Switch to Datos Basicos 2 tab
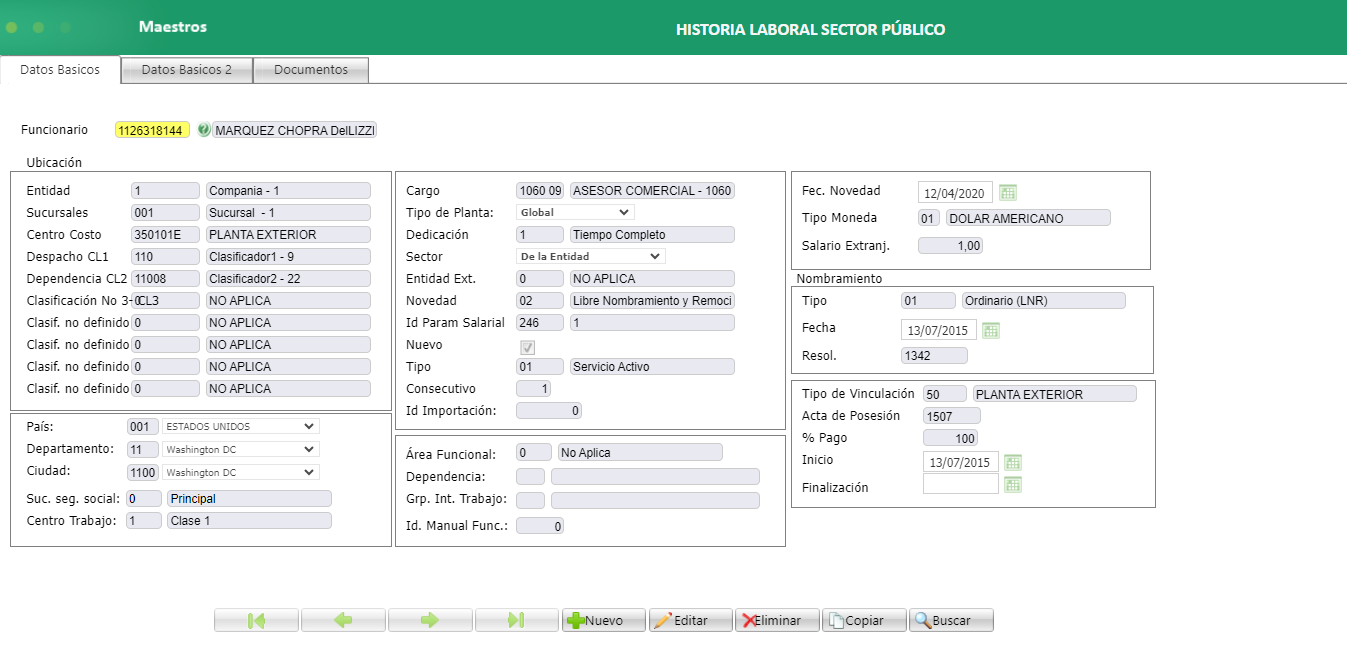The height and width of the screenshot is (664, 1347). pos(187,70)
